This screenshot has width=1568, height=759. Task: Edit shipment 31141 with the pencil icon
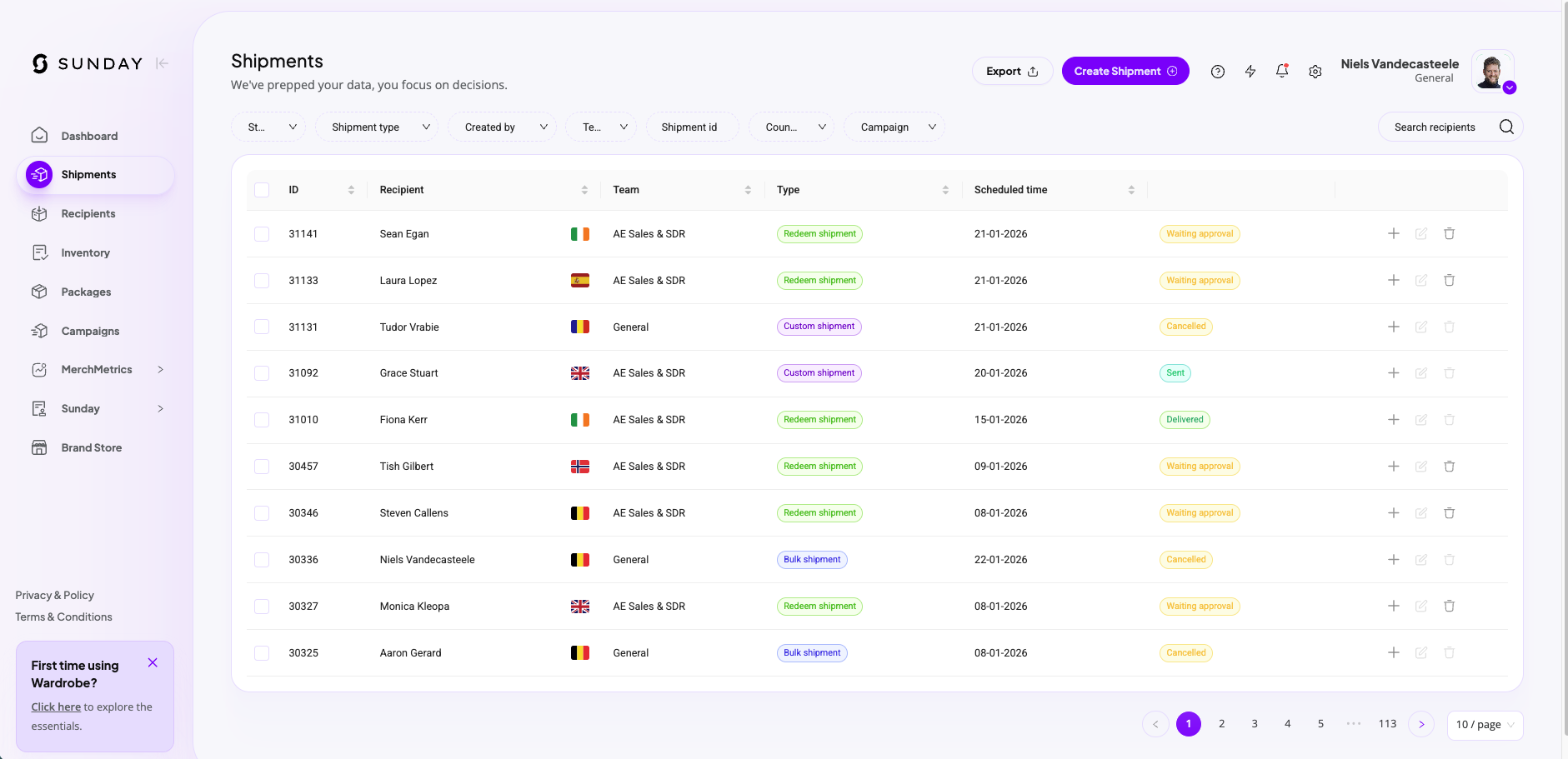(x=1421, y=233)
